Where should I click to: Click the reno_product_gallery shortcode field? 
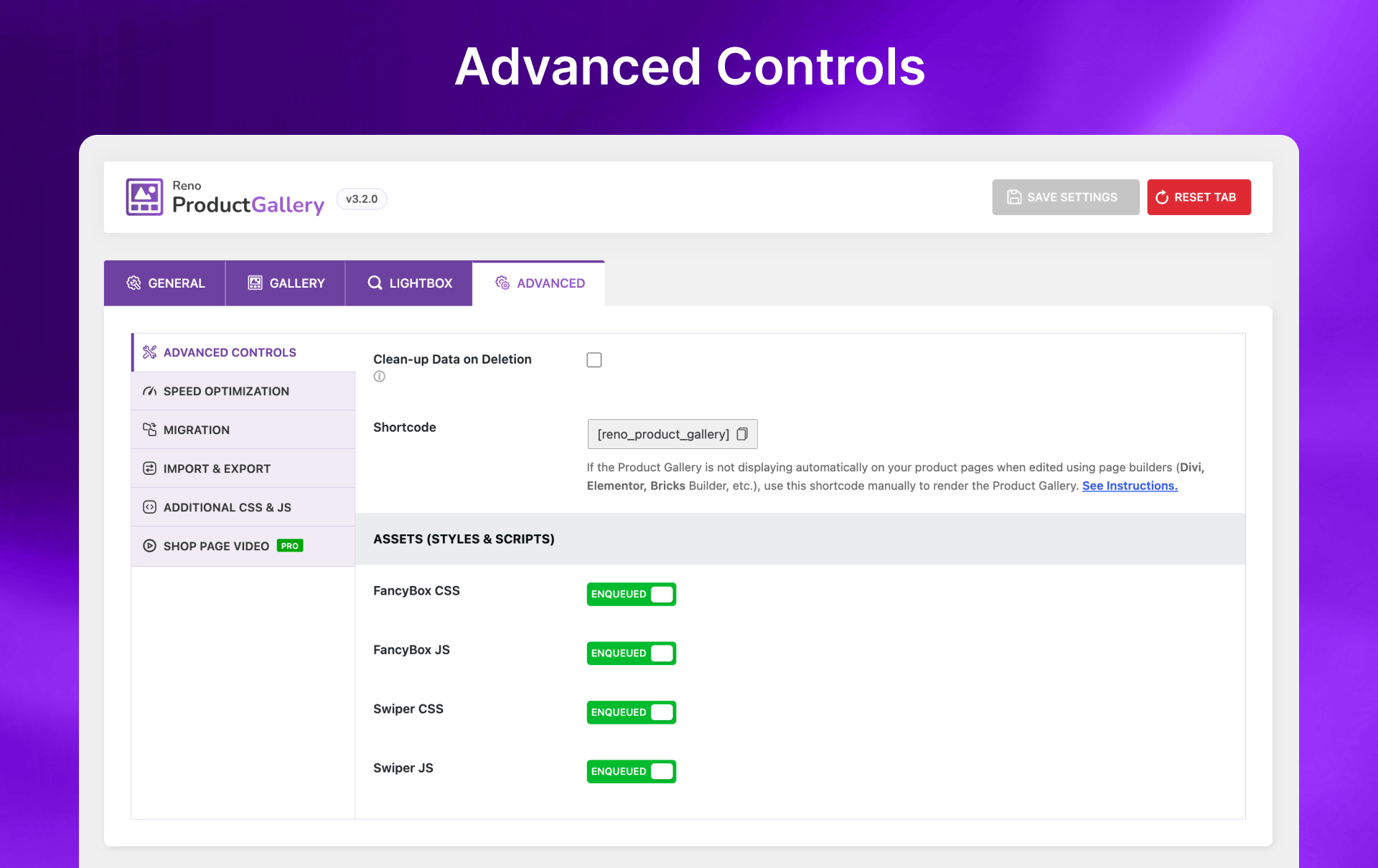(672, 434)
